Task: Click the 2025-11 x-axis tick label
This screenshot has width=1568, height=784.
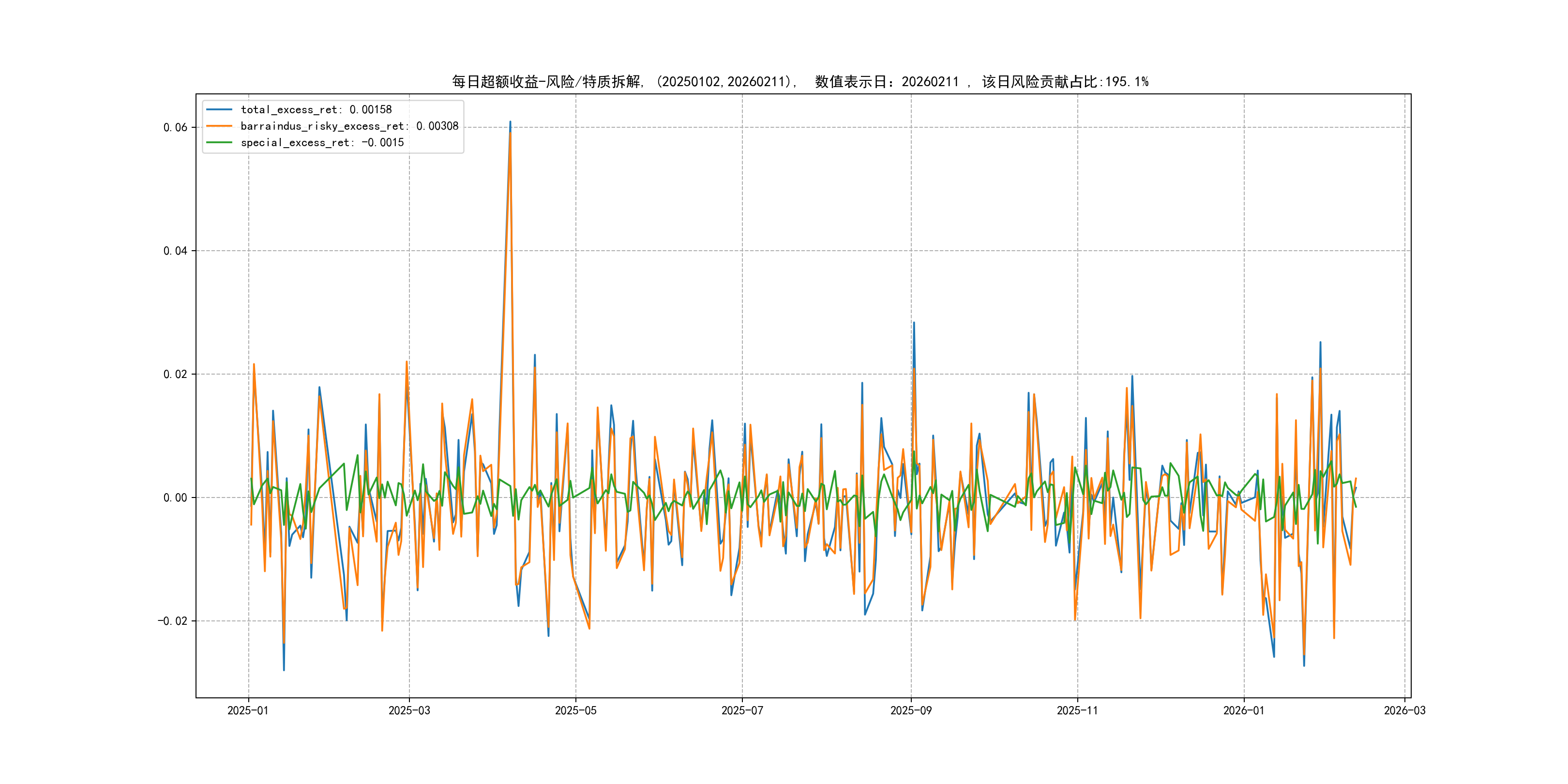Action: (1077, 711)
